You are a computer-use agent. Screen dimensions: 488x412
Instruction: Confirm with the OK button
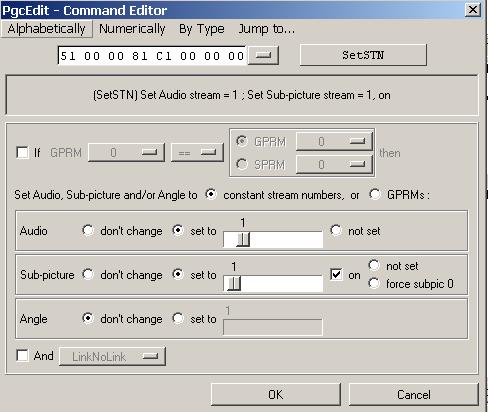[x=276, y=395]
